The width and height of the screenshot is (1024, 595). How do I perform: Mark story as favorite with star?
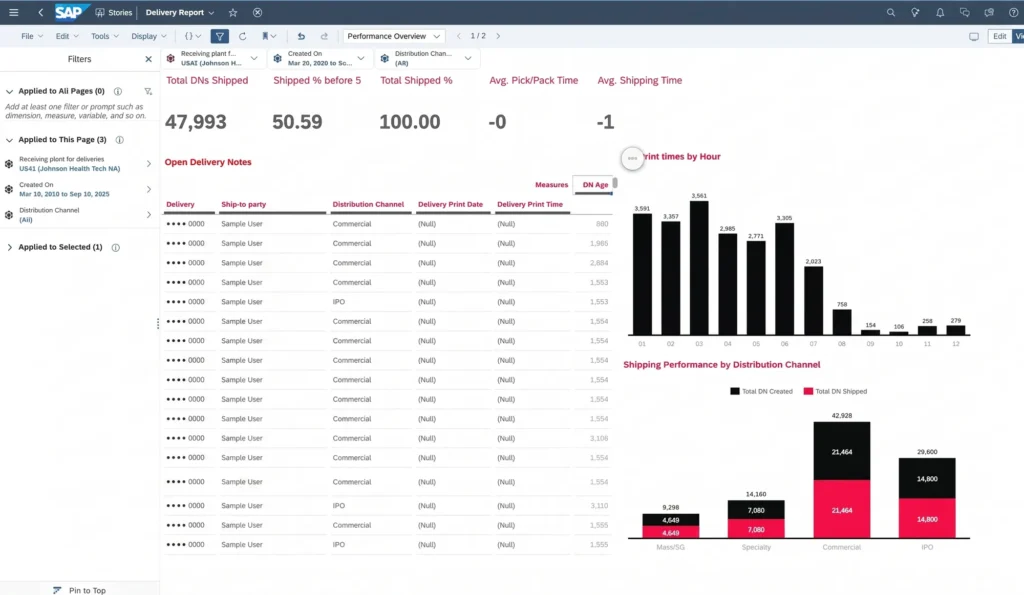[233, 12]
